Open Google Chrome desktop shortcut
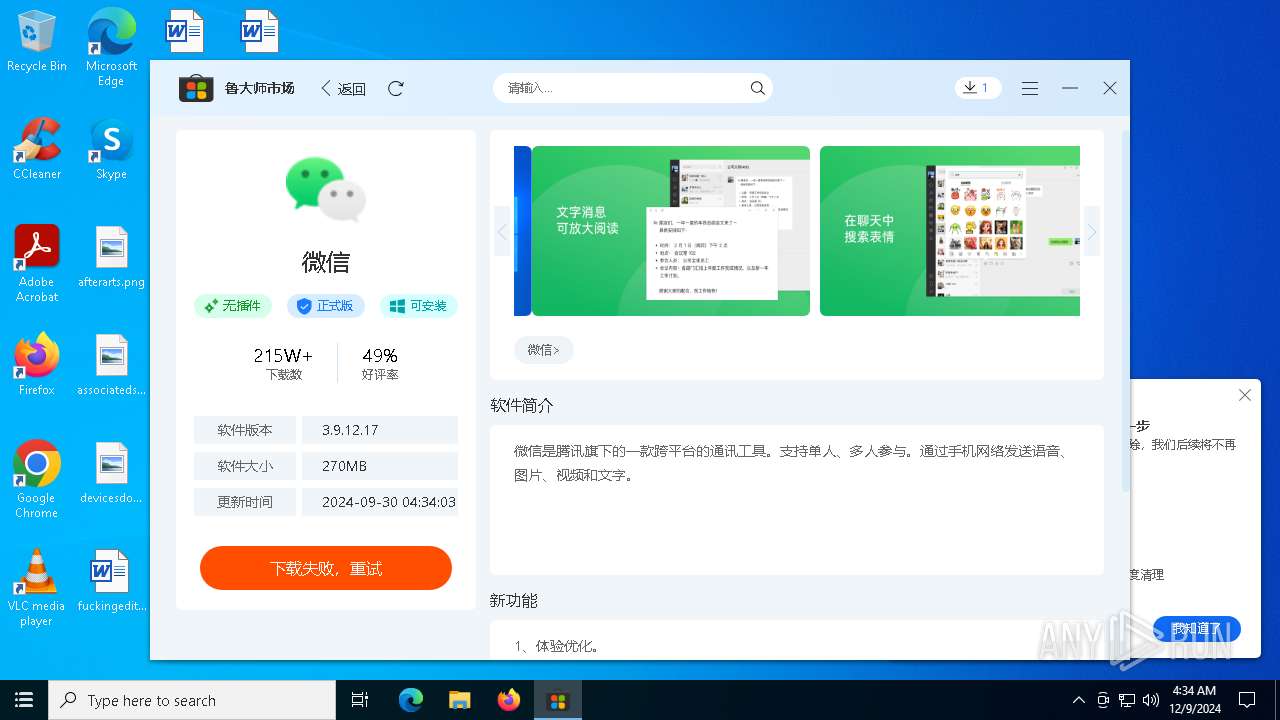Image resolution: width=1280 pixels, height=720 pixels. tap(37, 479)
